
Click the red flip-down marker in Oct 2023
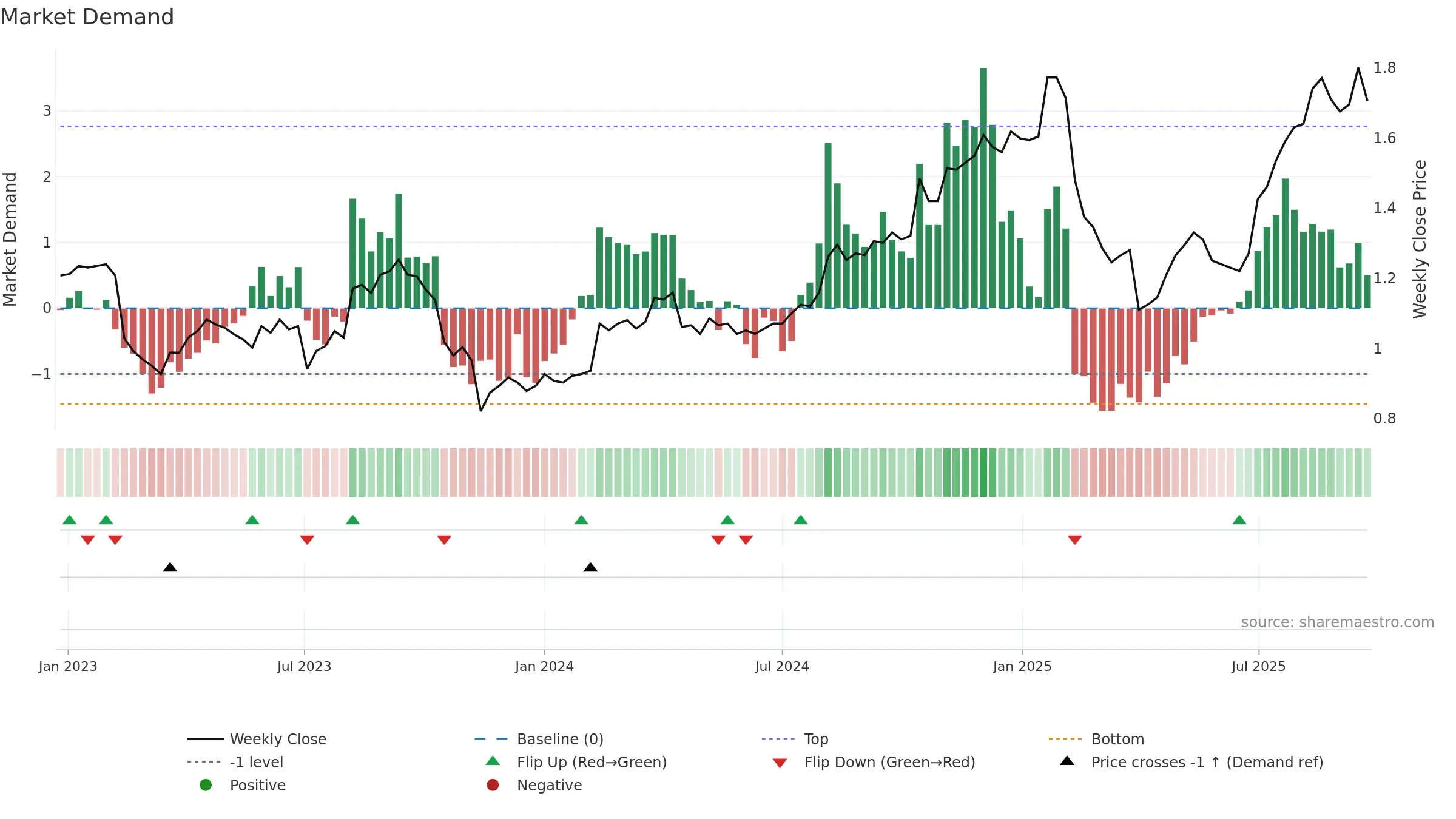(x=444, y=539)
